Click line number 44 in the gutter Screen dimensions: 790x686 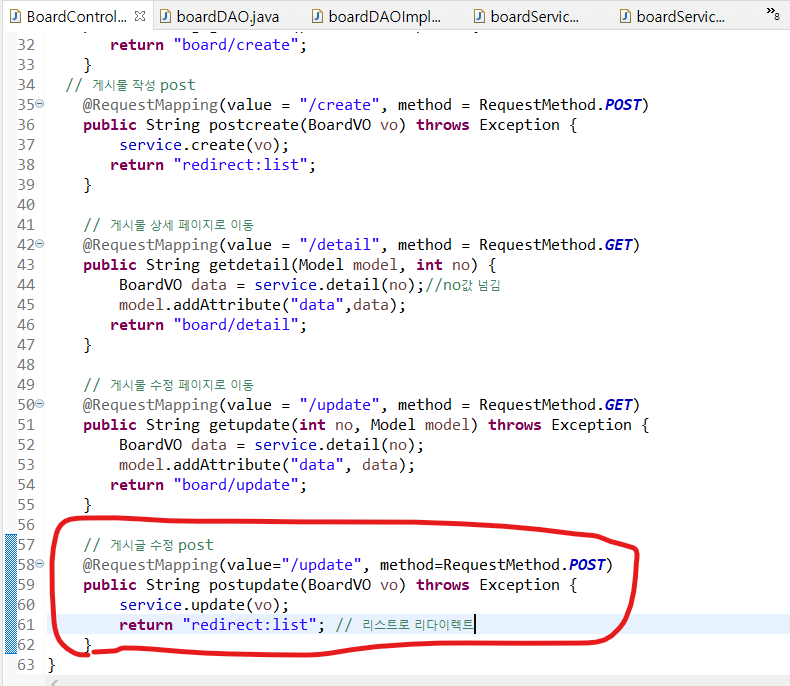tap(26, 285)
